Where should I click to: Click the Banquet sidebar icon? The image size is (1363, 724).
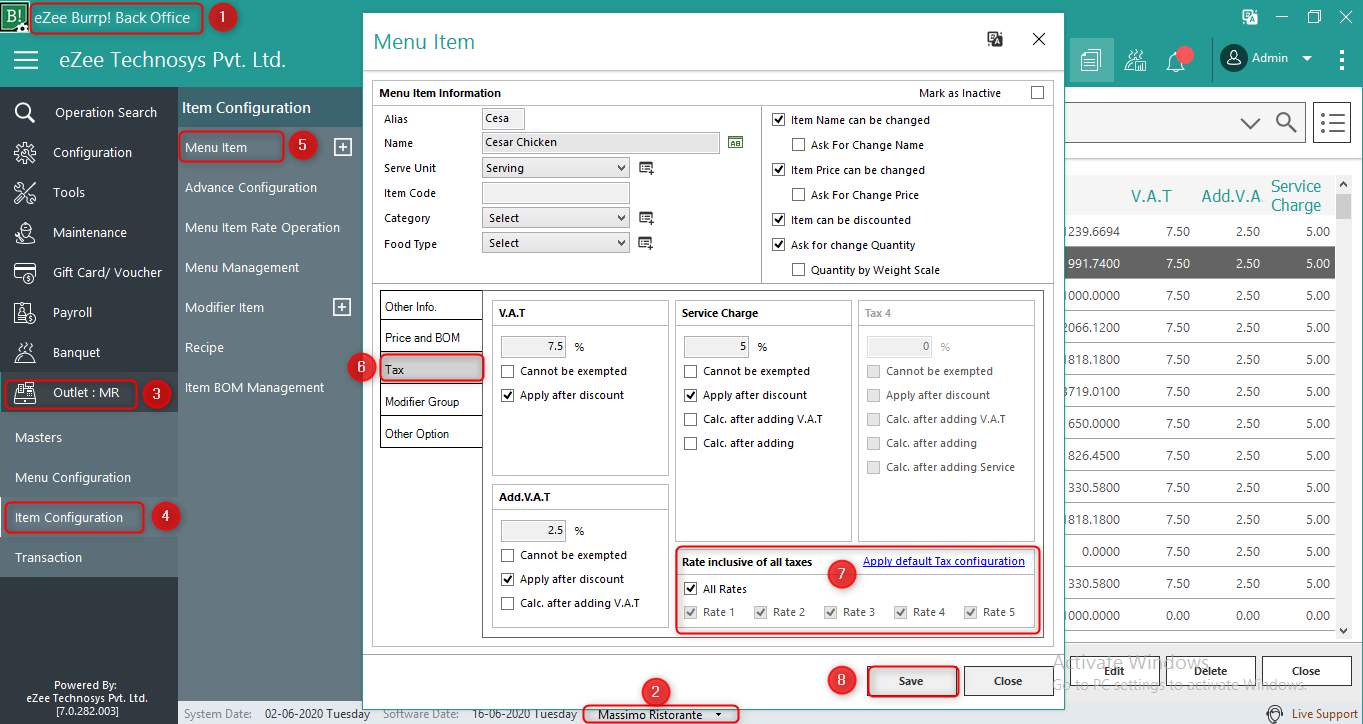[25, 352]
